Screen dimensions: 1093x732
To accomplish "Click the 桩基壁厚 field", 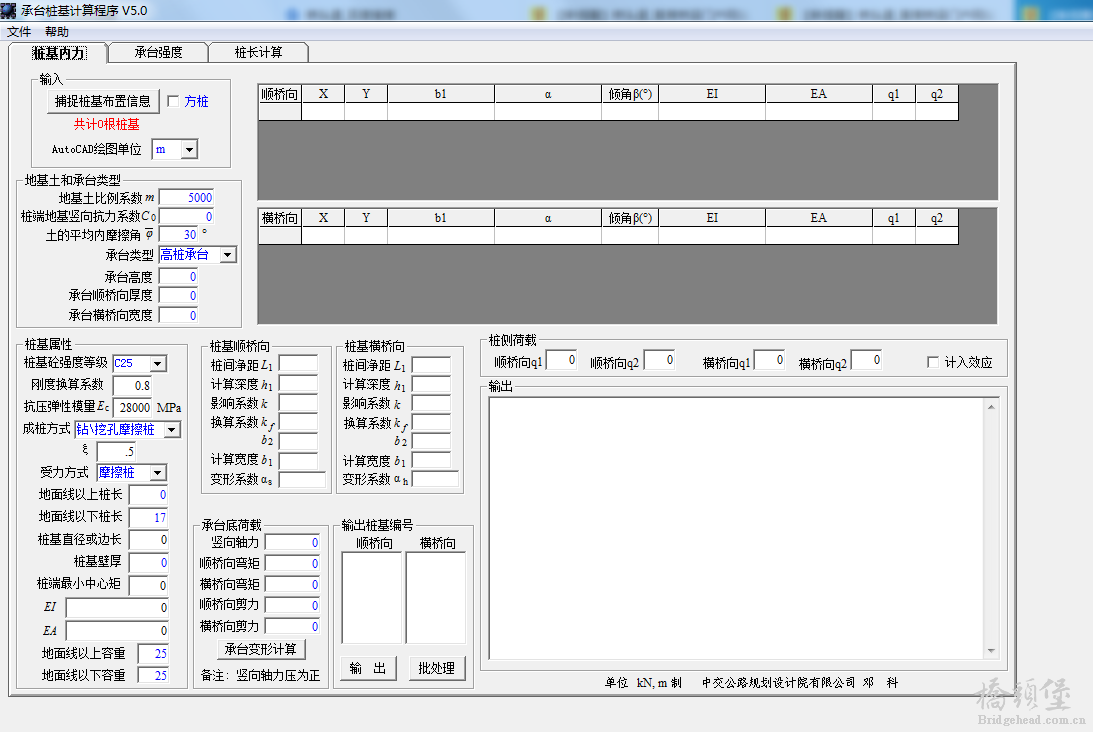I will pyautogui.click(x=148, y=563).
